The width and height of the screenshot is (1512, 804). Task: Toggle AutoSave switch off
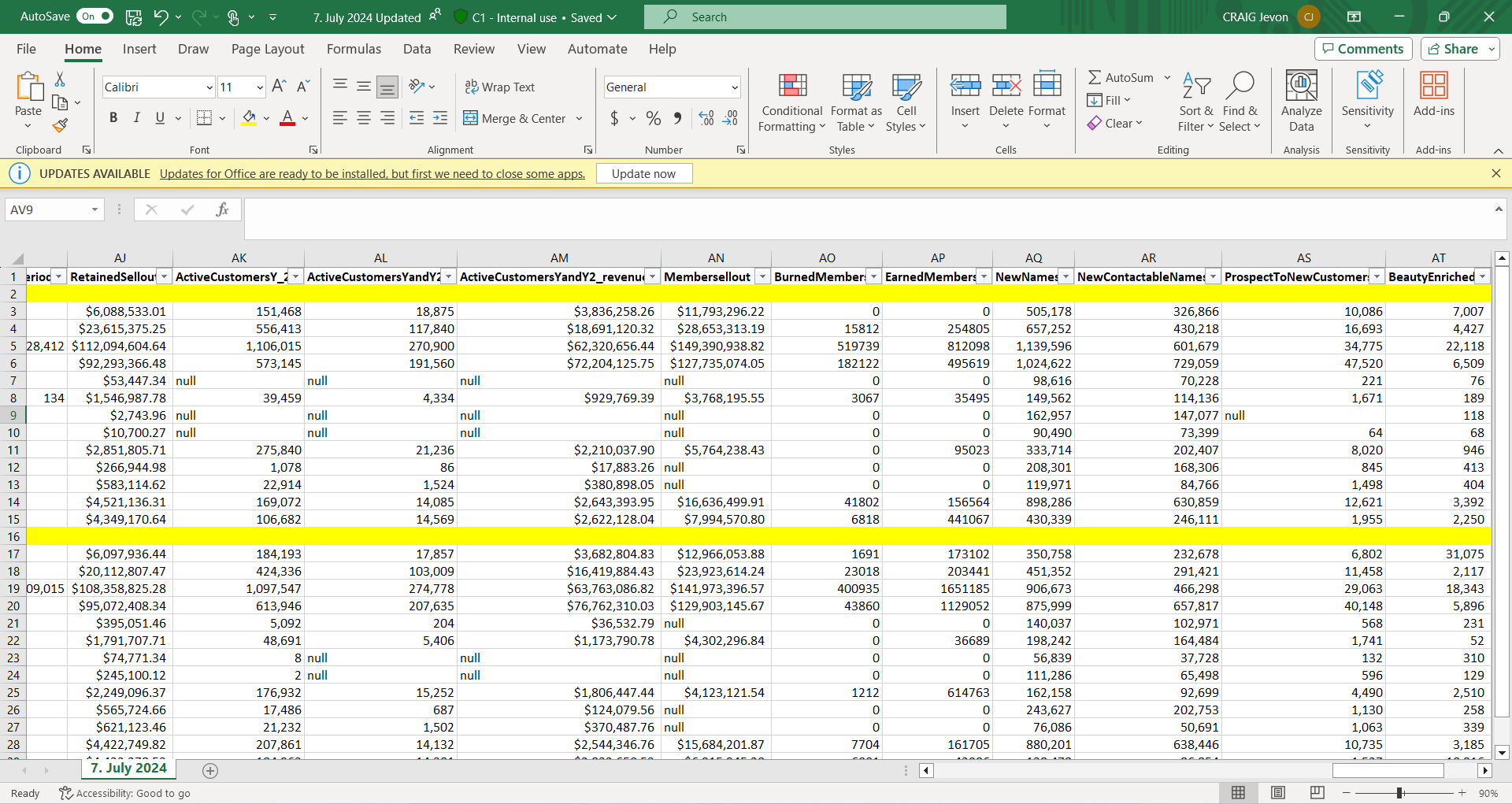tap(95, 17)
